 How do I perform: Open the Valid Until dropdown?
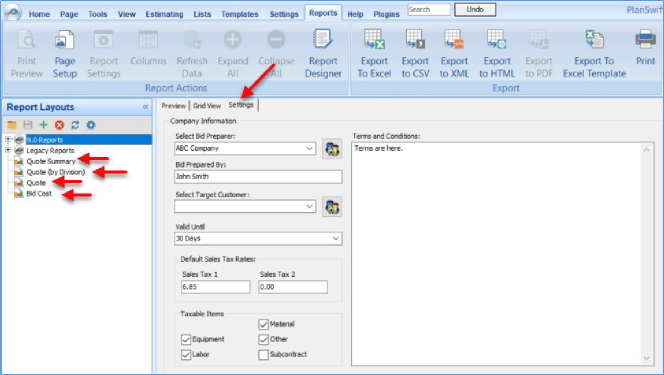pos(335,239)
